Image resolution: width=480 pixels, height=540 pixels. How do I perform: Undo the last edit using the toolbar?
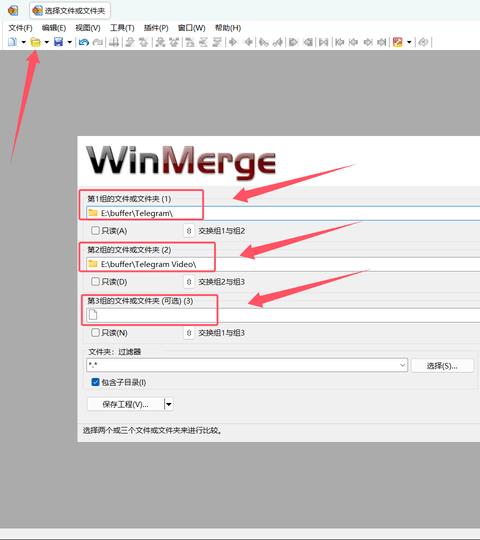point(84,42)
